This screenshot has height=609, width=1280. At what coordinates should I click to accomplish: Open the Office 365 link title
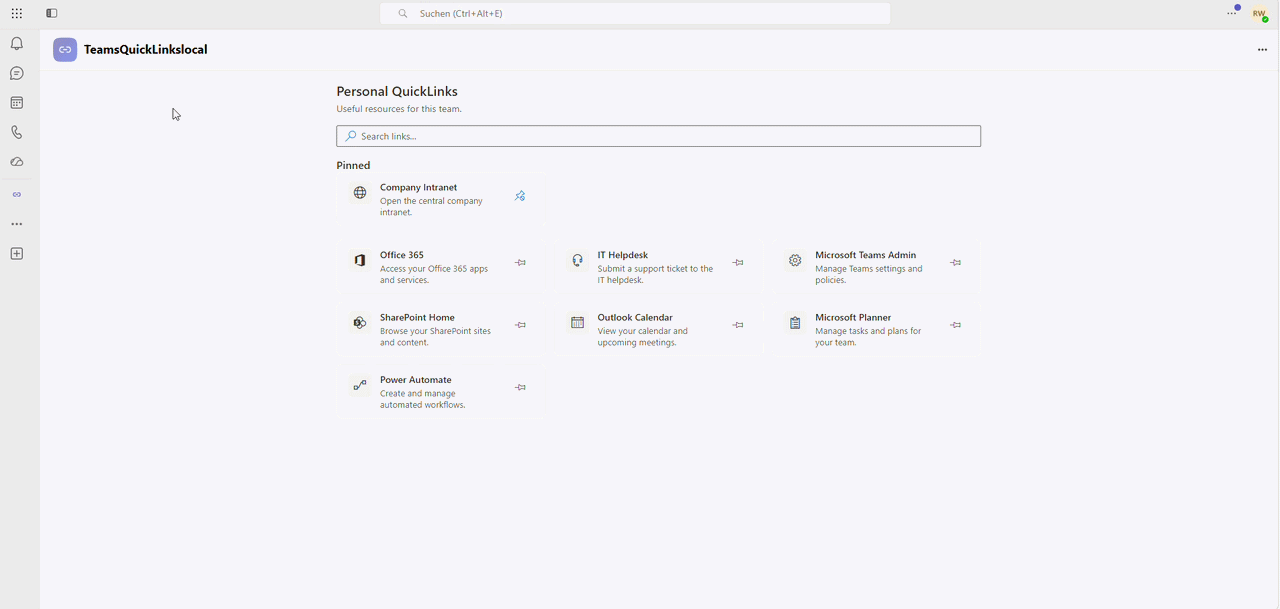402,255
